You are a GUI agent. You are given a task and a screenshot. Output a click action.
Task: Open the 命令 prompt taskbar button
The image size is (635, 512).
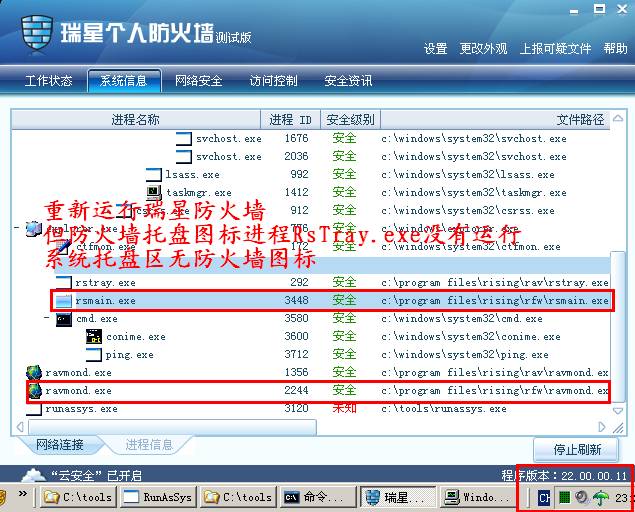pos(318,497)
